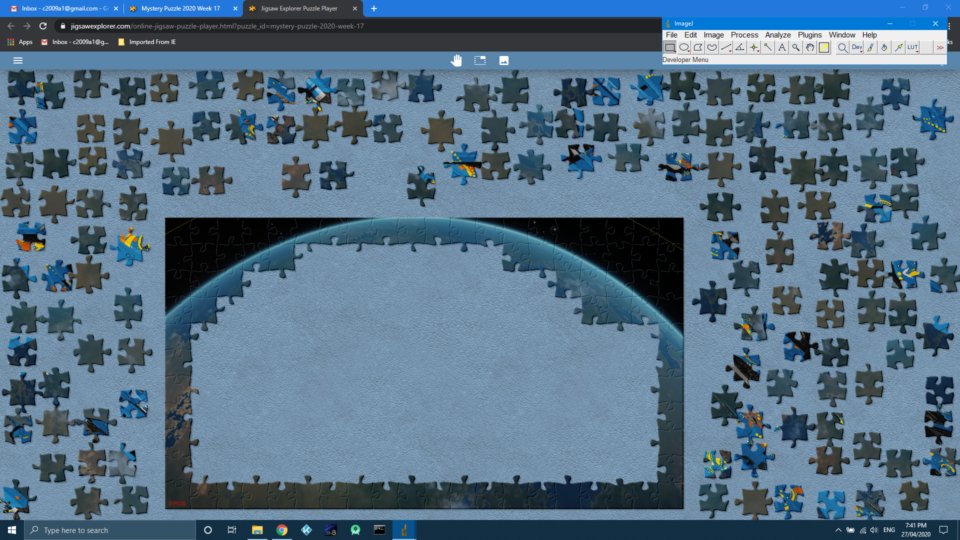Select the Scrolling hand tool in ImageJ

[x=810, y=47]
